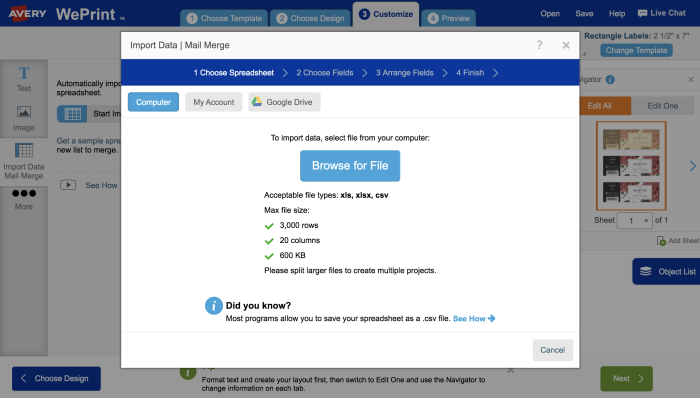Click the '600 KB' text

point(292,255)
